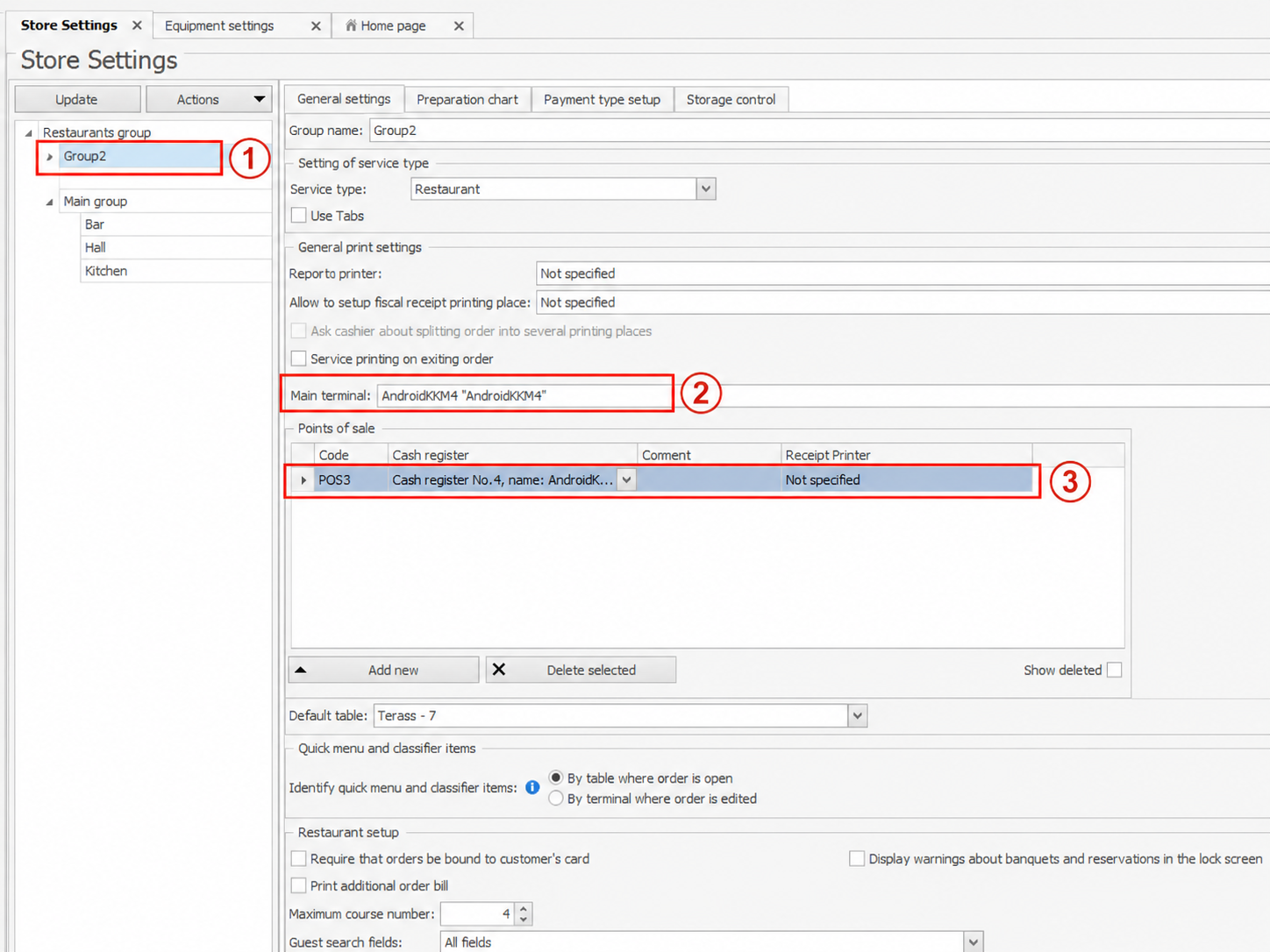Click Add new point of sale
Image resolution: width=1270 pixels, height=952 pixels.
(383, 670)
